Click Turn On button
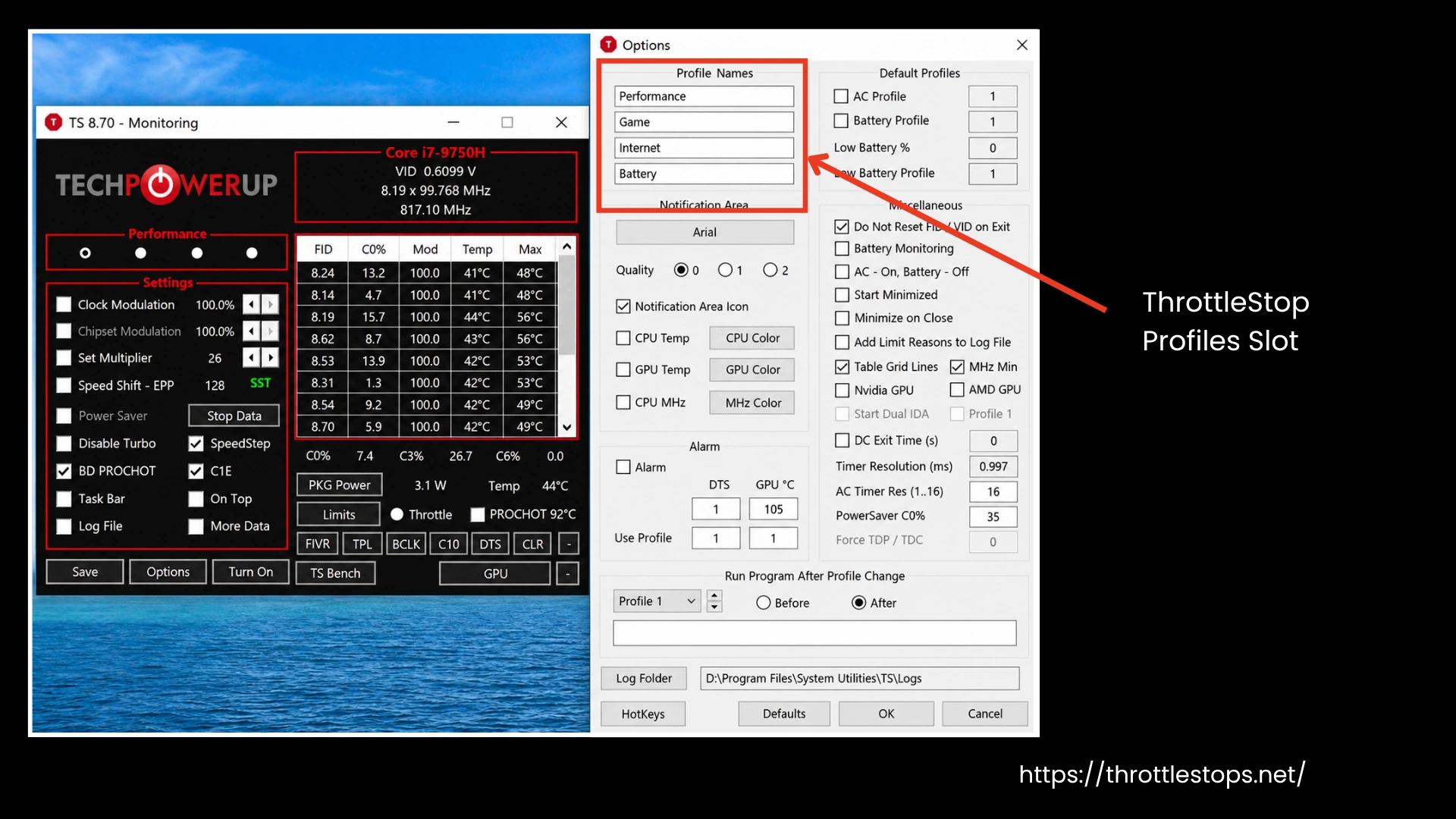Viewport: 1456px width, 819px height. click(251, 572)
